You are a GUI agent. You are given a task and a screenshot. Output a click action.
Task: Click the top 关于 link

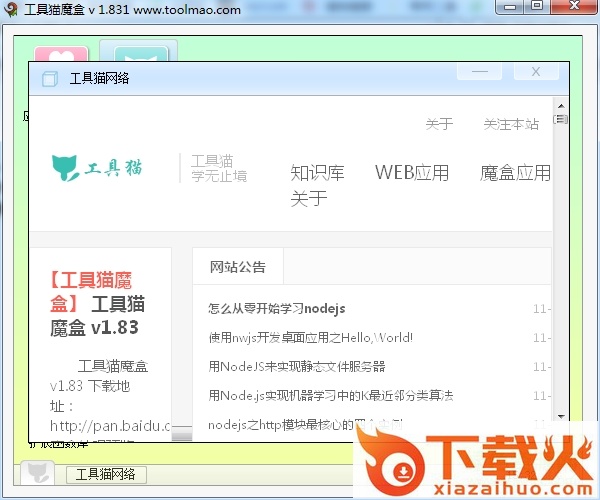439,124
